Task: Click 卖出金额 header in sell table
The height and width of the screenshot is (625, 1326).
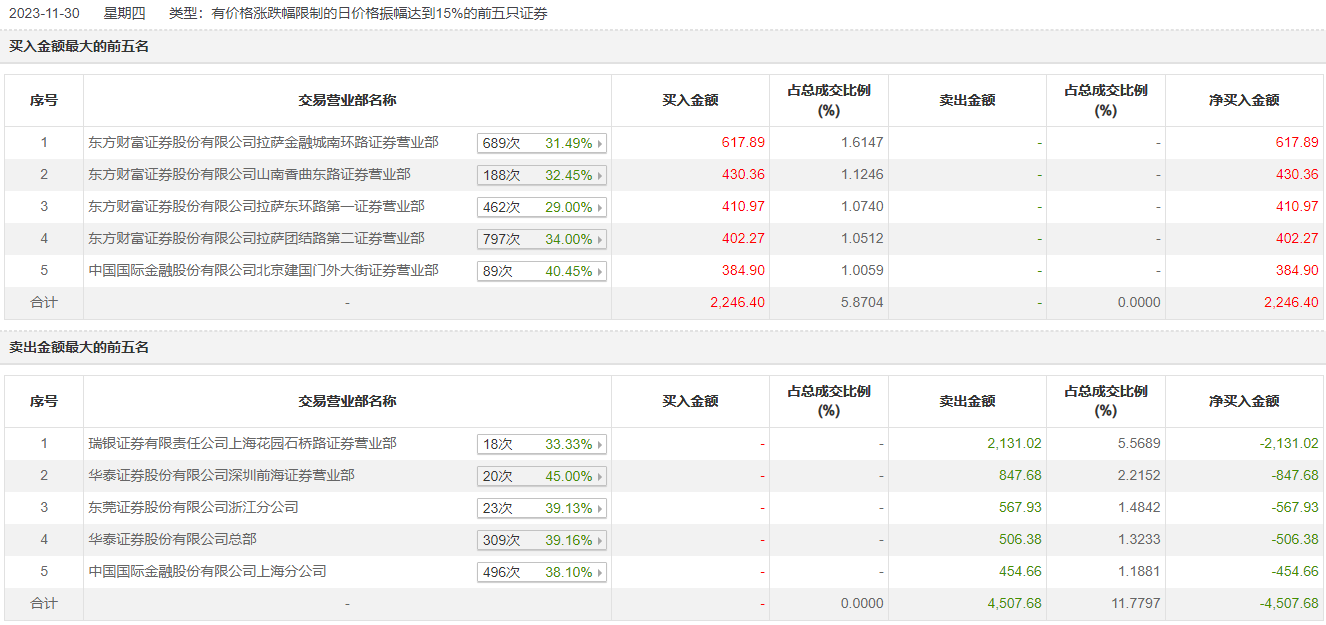Action: 967,401
